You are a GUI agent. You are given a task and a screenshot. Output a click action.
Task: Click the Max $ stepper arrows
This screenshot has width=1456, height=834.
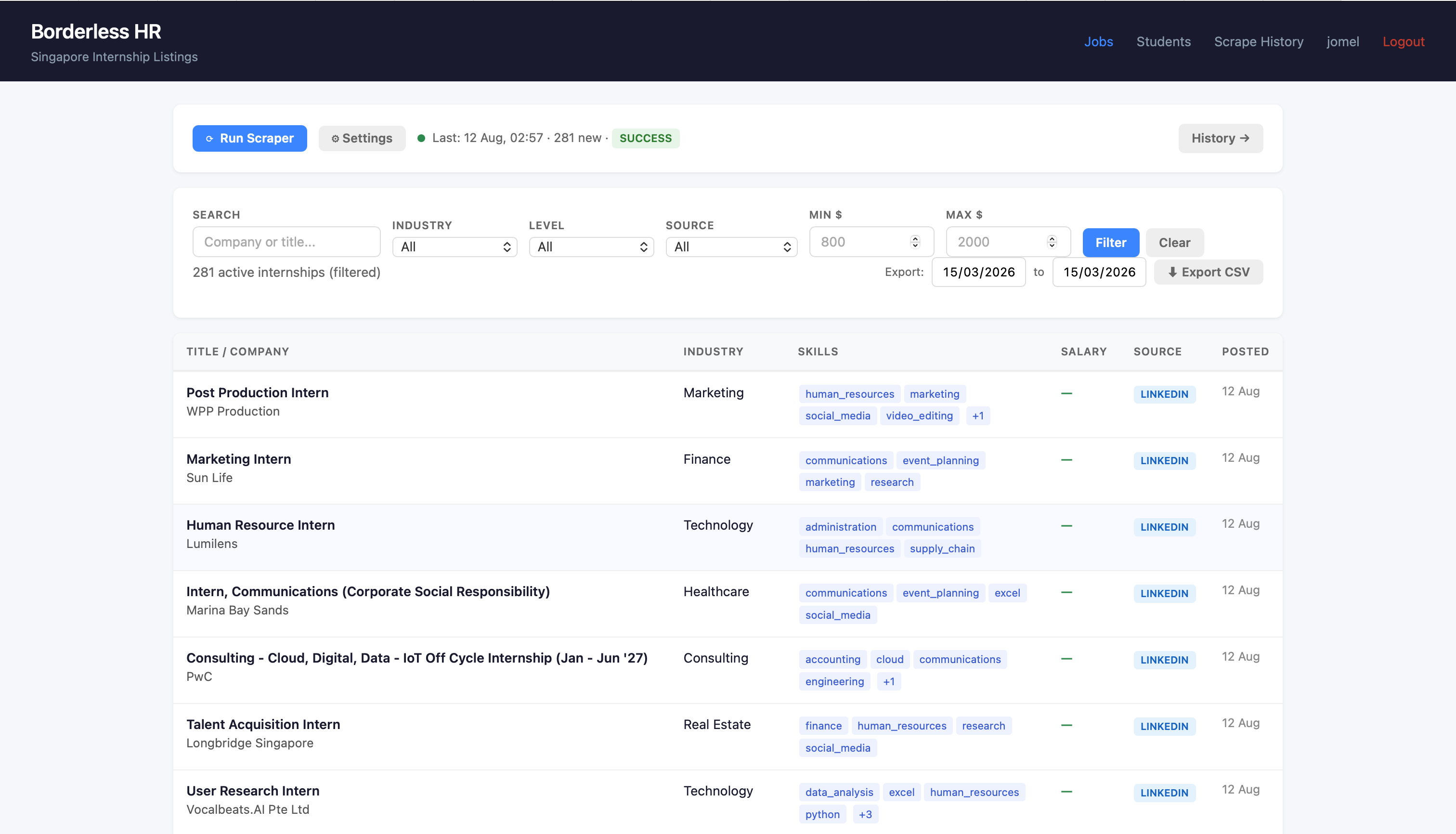click(1052, 242)
